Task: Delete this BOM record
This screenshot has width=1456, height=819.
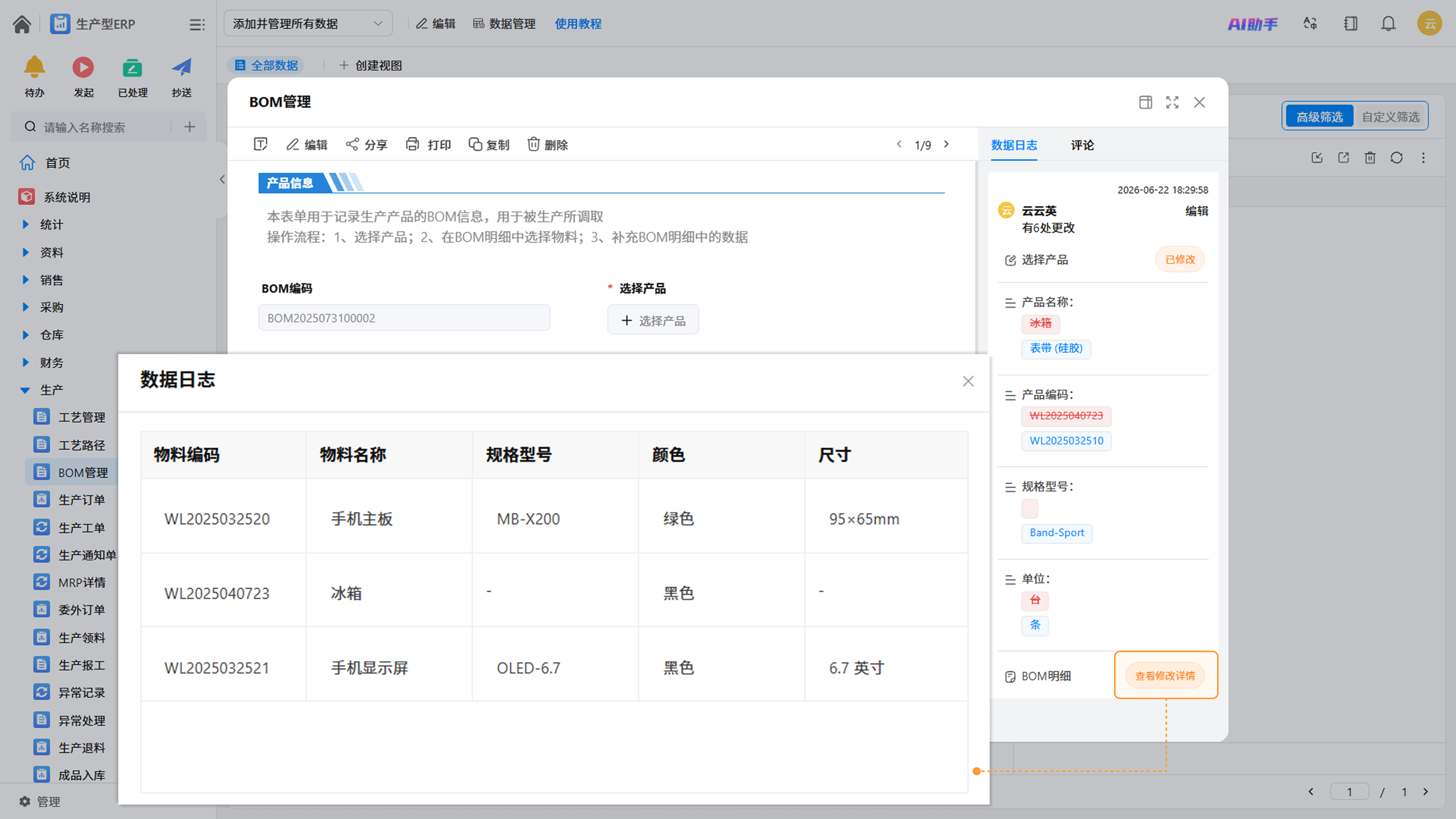Action: click(x=548, y=145)
